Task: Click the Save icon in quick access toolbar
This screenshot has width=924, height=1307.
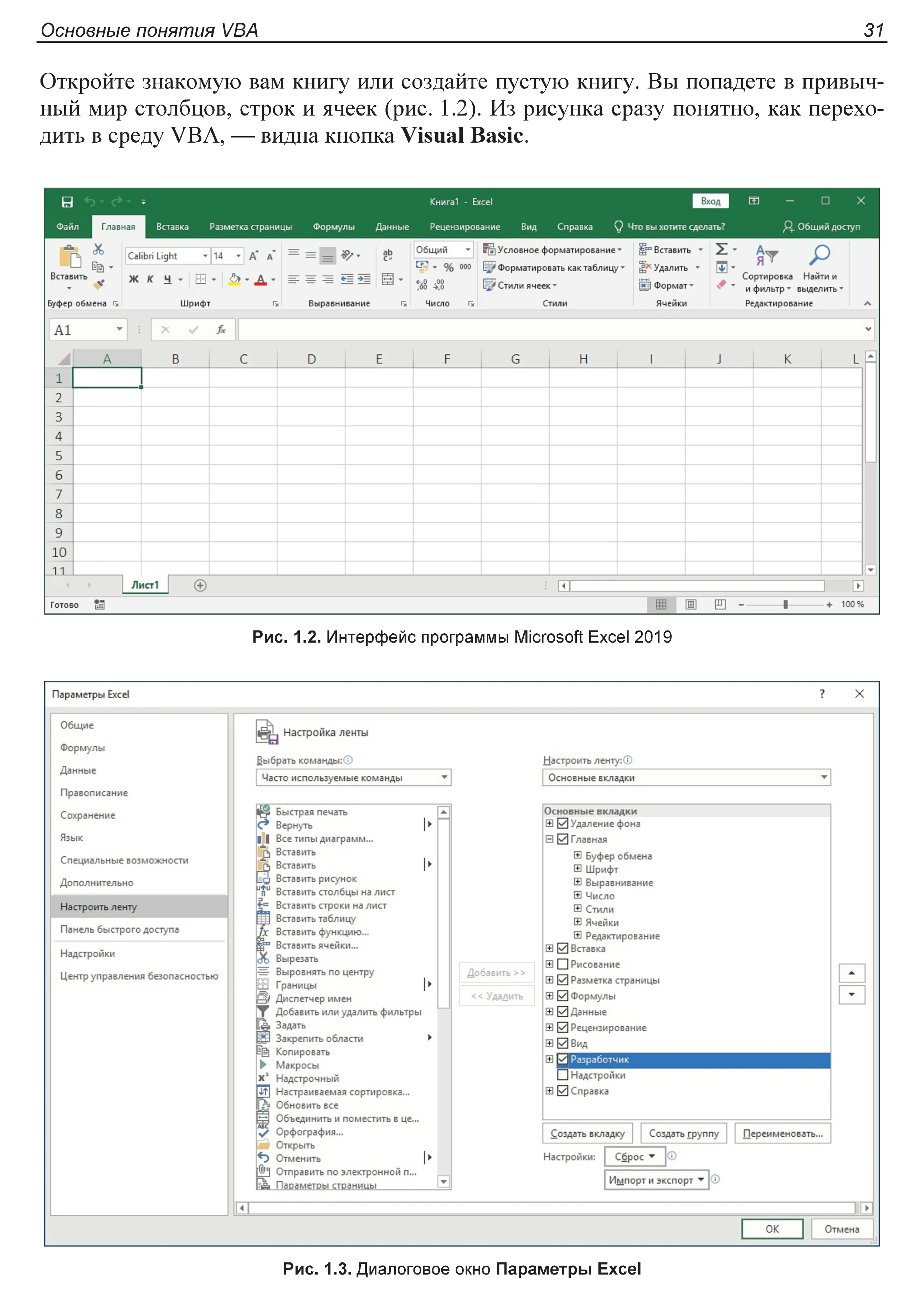Action: pyautogui.click(x=67, y=202)
